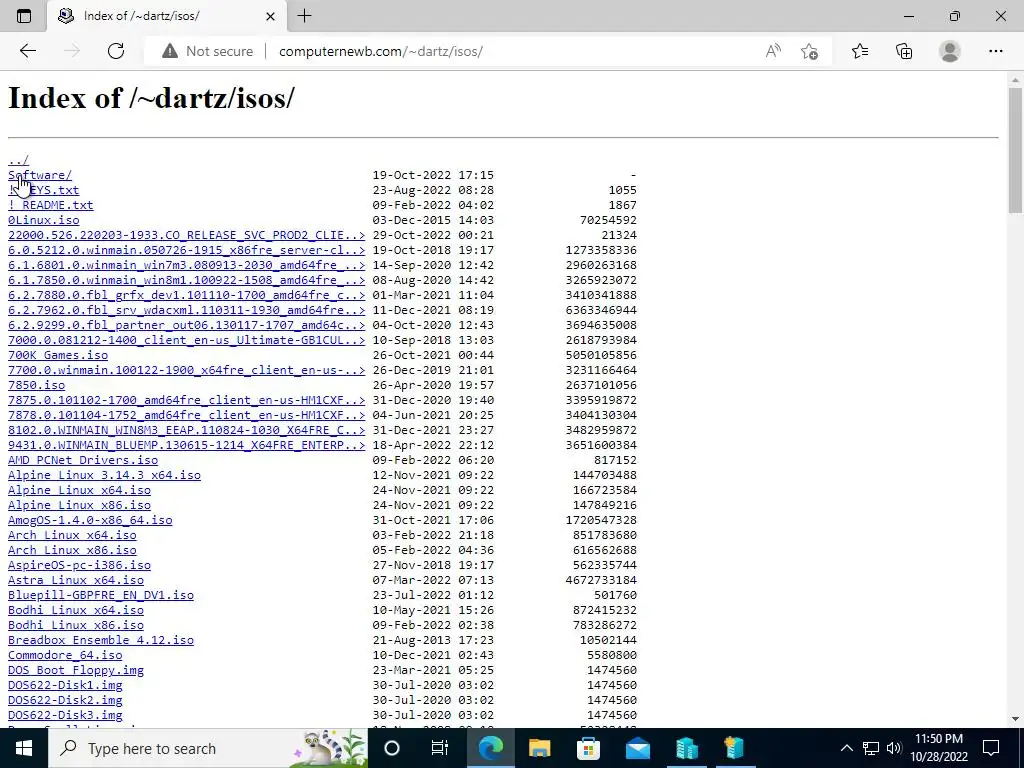
Task: Download DOS_Boot_Floppy.img
Action: (76, 671)
